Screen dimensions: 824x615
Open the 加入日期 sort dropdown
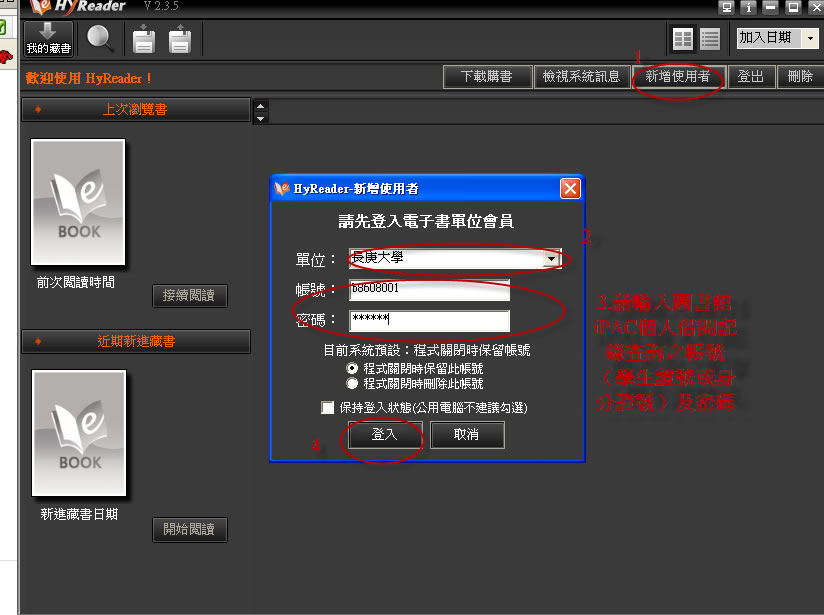coord(810,38)
